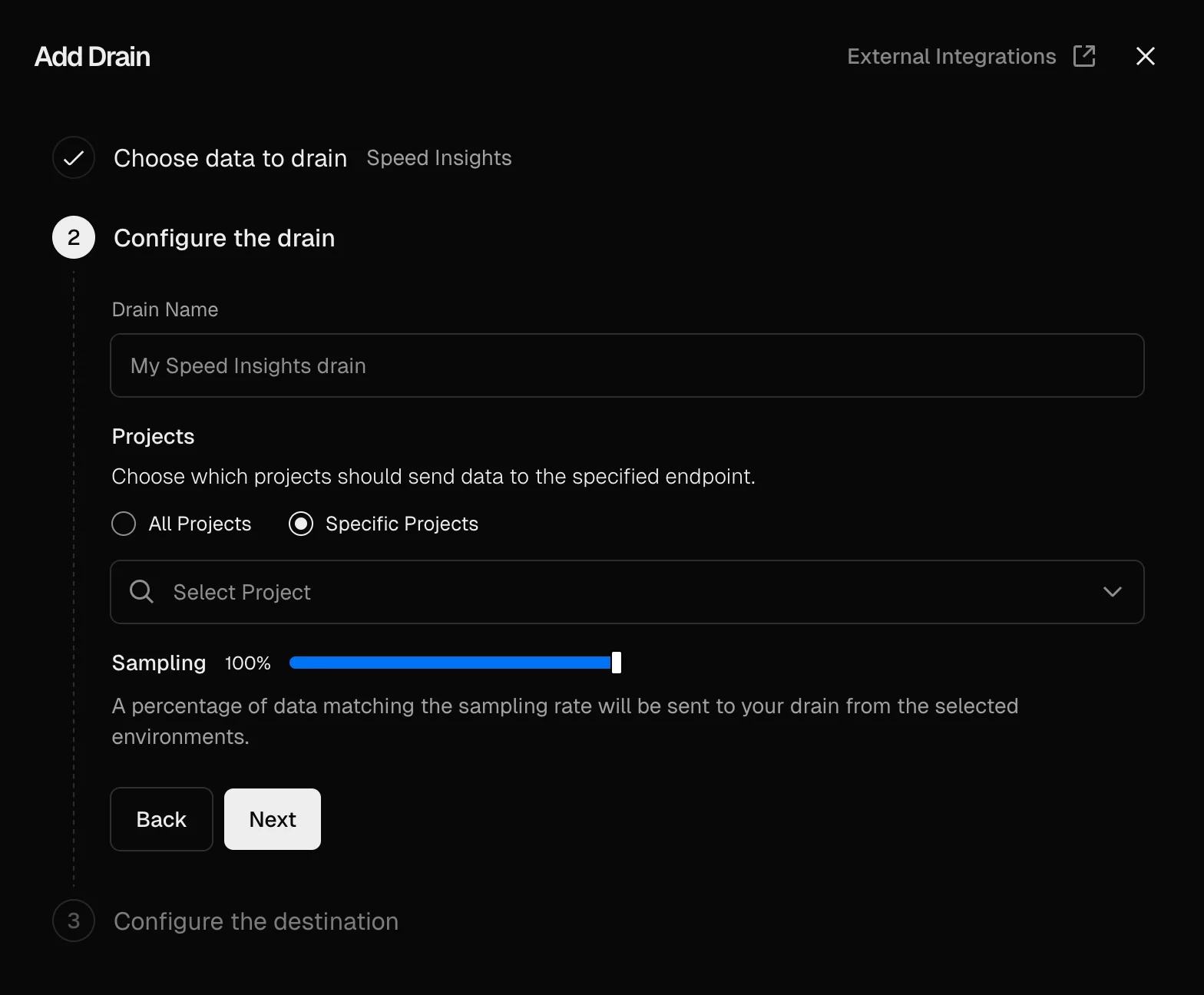
Task: Click the Projects section heading
Action: [x=153, y=436]
